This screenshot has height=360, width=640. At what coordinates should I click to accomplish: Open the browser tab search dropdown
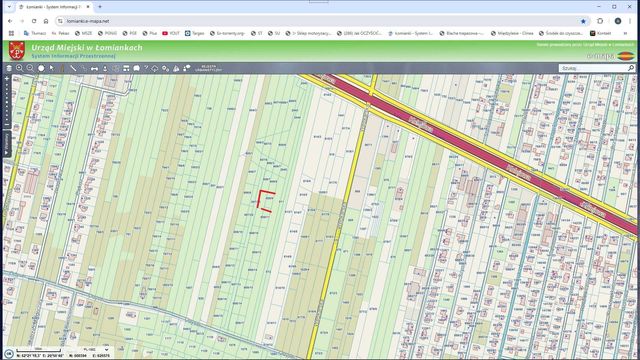9,7
